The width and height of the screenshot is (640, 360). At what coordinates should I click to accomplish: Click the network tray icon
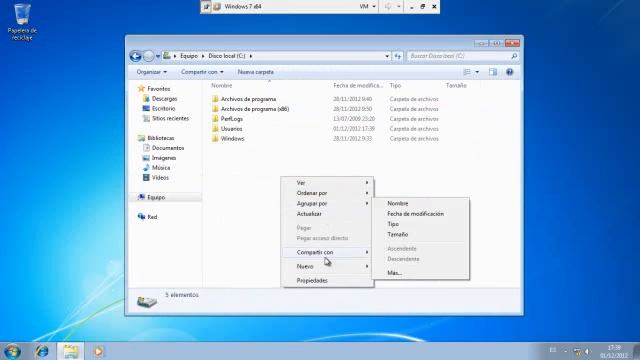[x=577, y=351]
